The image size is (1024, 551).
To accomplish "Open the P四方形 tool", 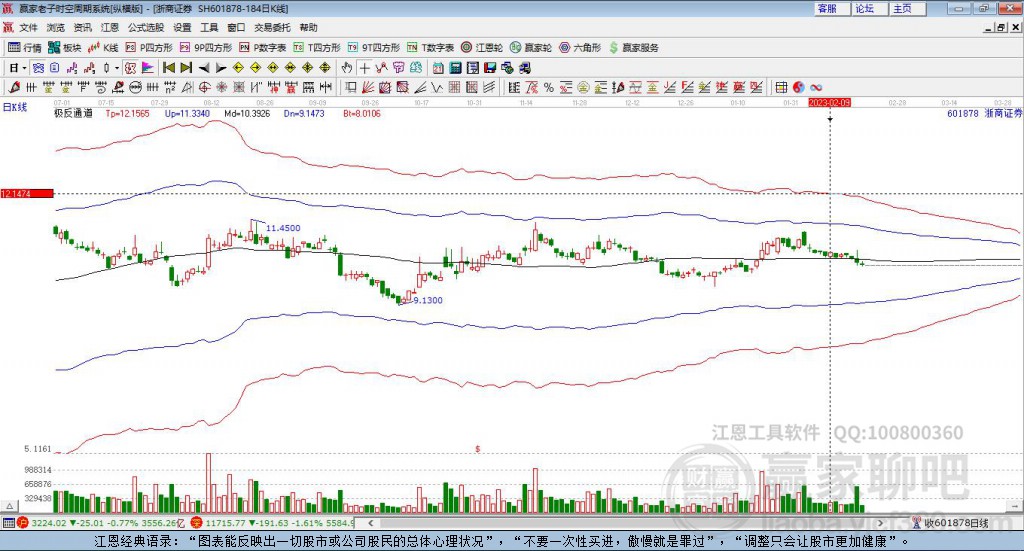I will click(x=148, y=47).
